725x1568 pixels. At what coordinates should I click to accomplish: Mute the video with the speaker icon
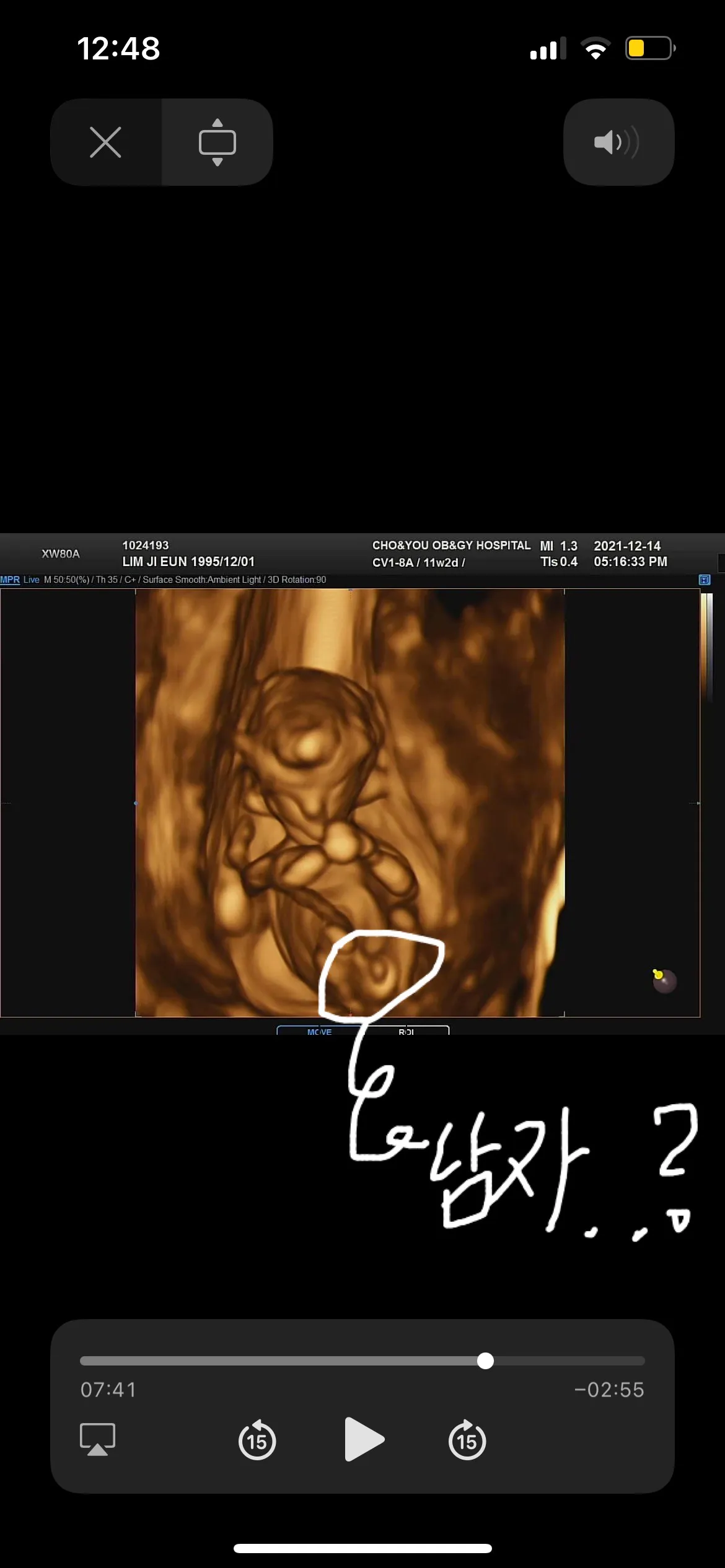(x=618, y=142)
